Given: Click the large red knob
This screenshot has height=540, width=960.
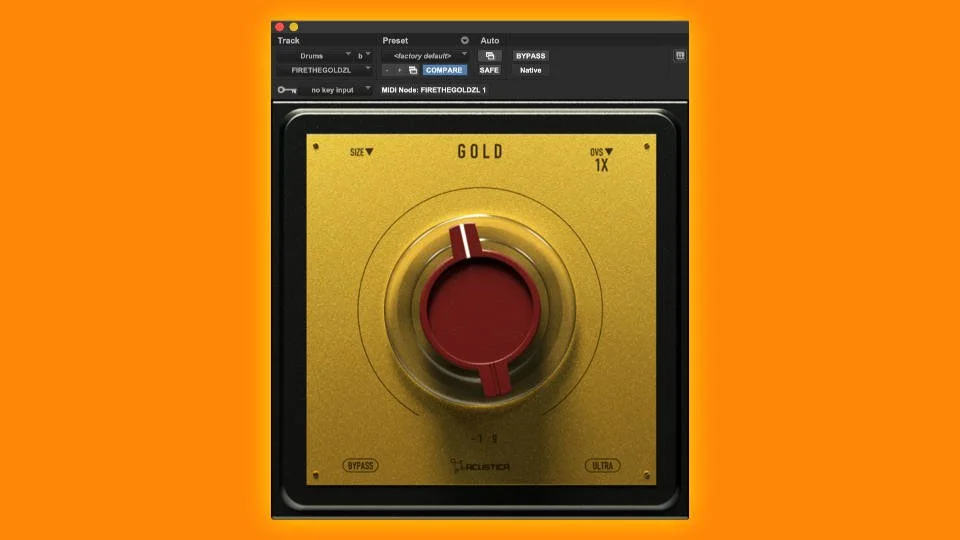Looking at the screenshot, I should click(480, 309).
